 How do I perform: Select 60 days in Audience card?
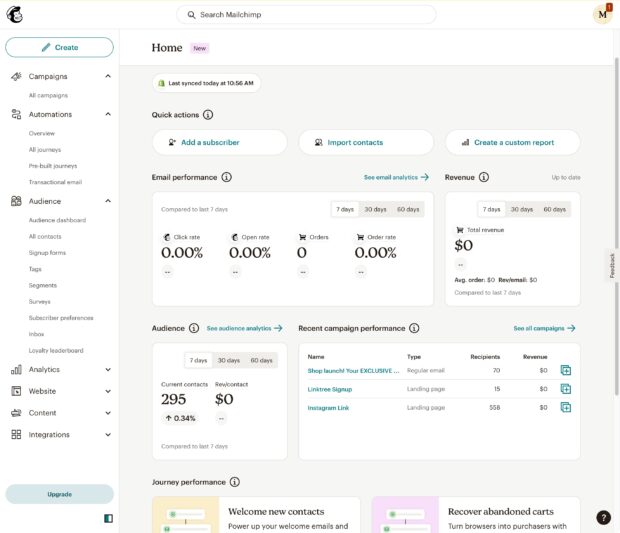tap(262, 360)
